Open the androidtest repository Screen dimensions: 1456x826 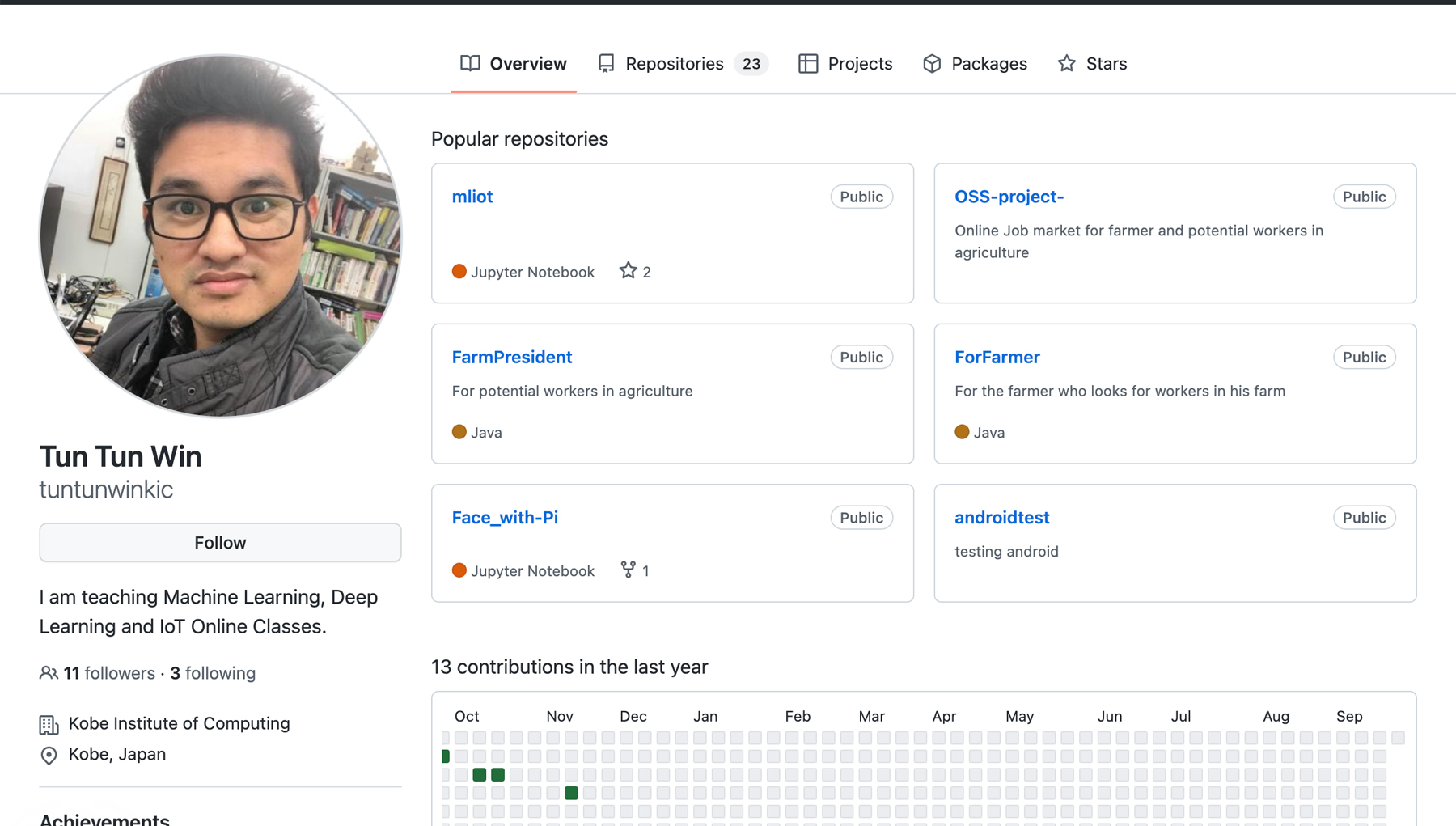coord(1001,517)
